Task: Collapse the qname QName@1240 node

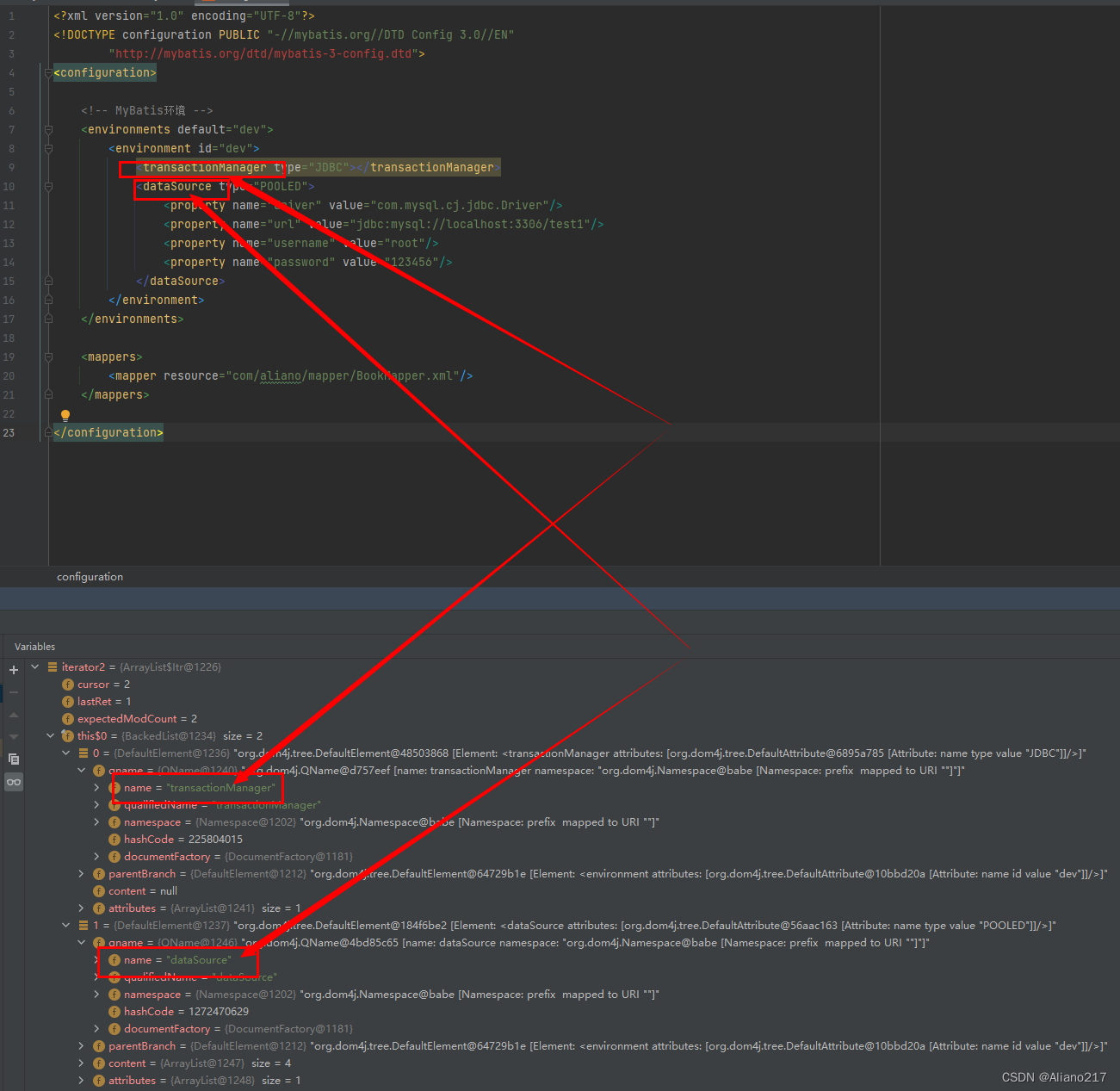Action: click(82, 771)
